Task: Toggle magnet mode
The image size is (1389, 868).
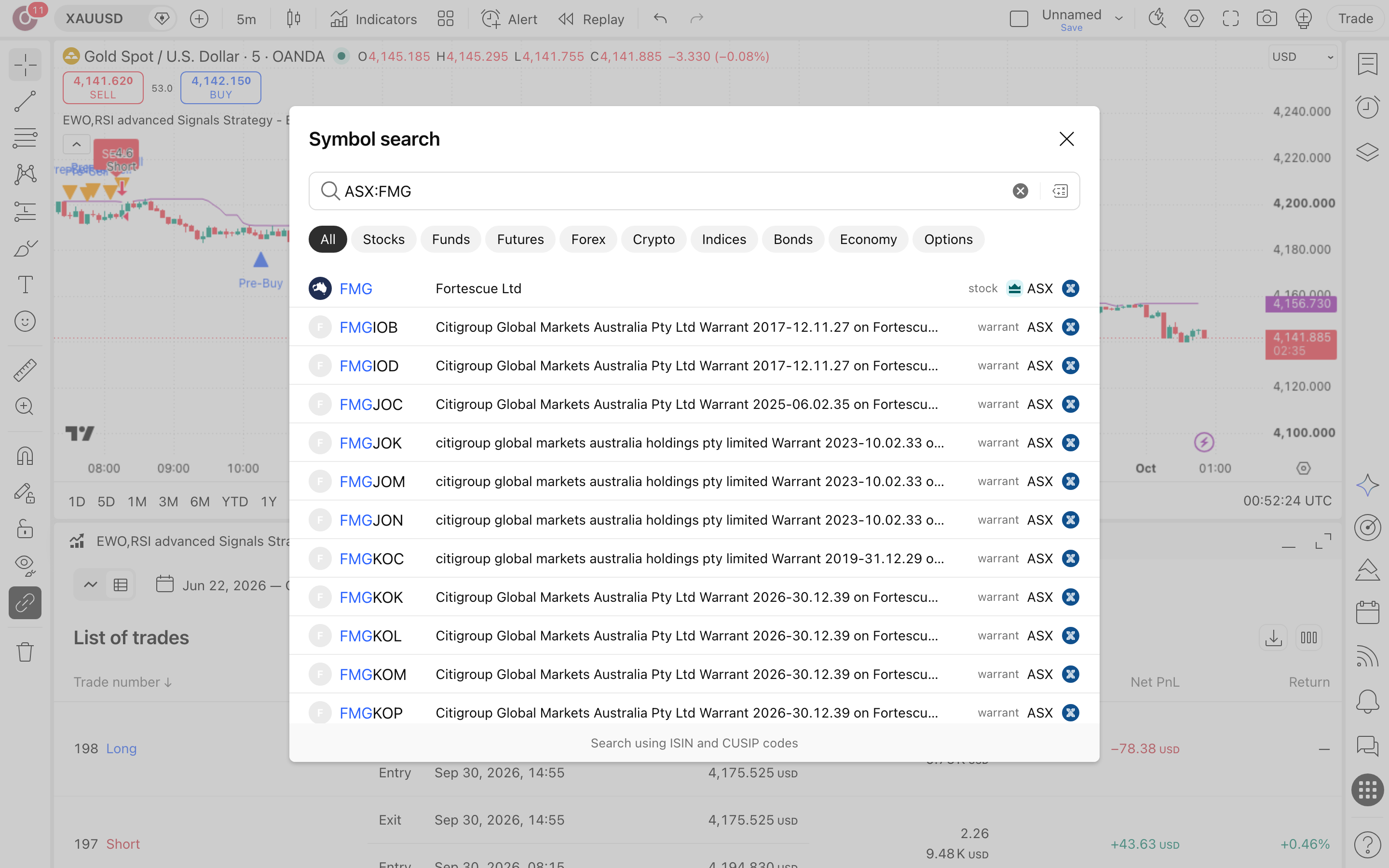Action: [x=25, y=456]
